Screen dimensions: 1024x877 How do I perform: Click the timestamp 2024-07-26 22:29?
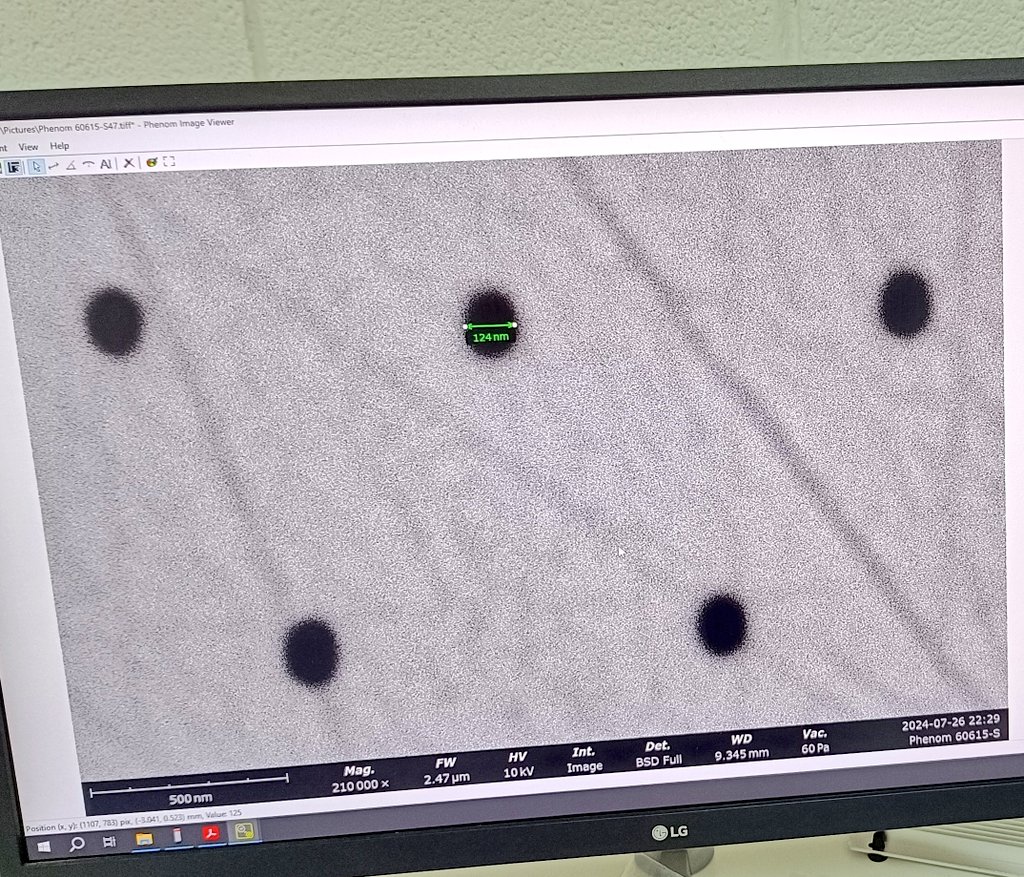[950, 723]
